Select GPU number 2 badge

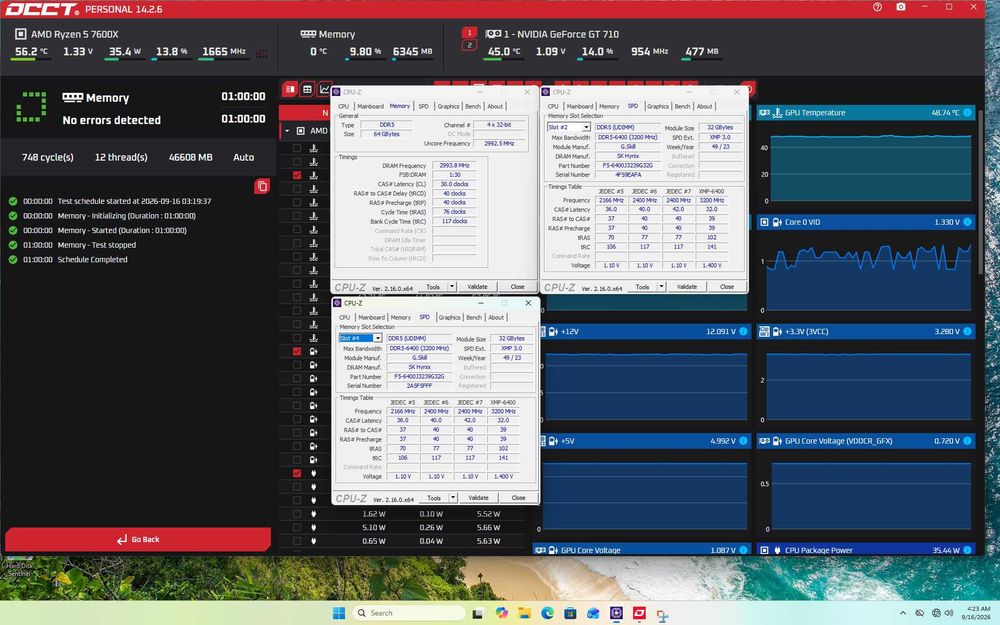click(x=469, y=45)
